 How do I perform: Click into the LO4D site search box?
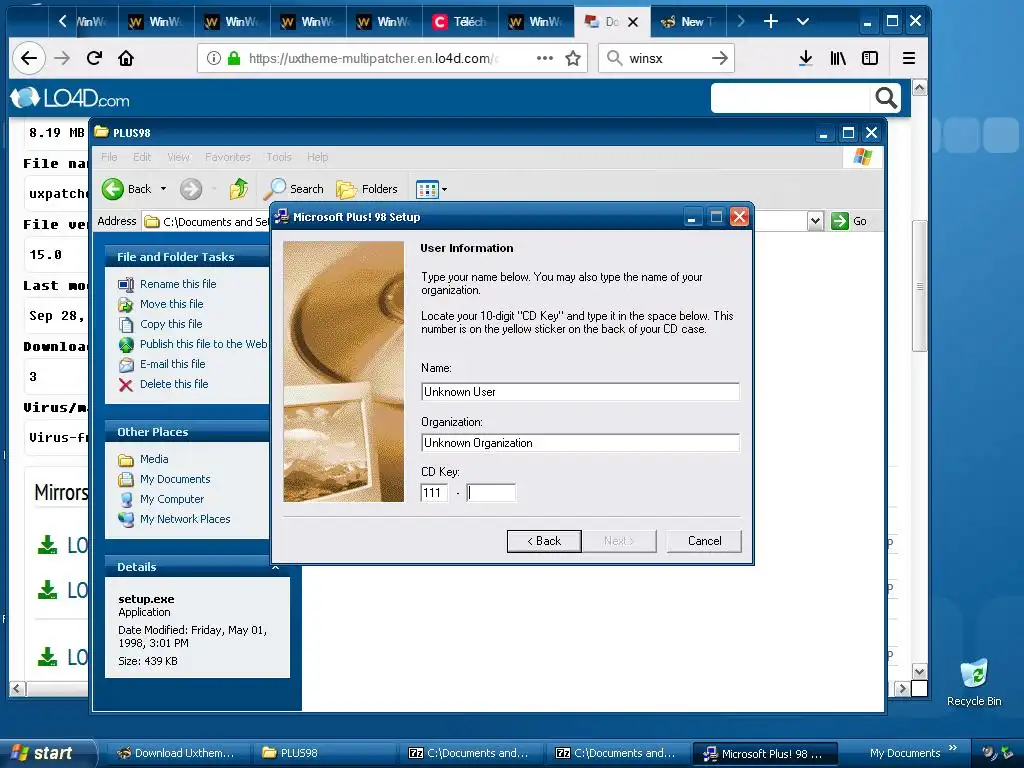tap(791, 98)
